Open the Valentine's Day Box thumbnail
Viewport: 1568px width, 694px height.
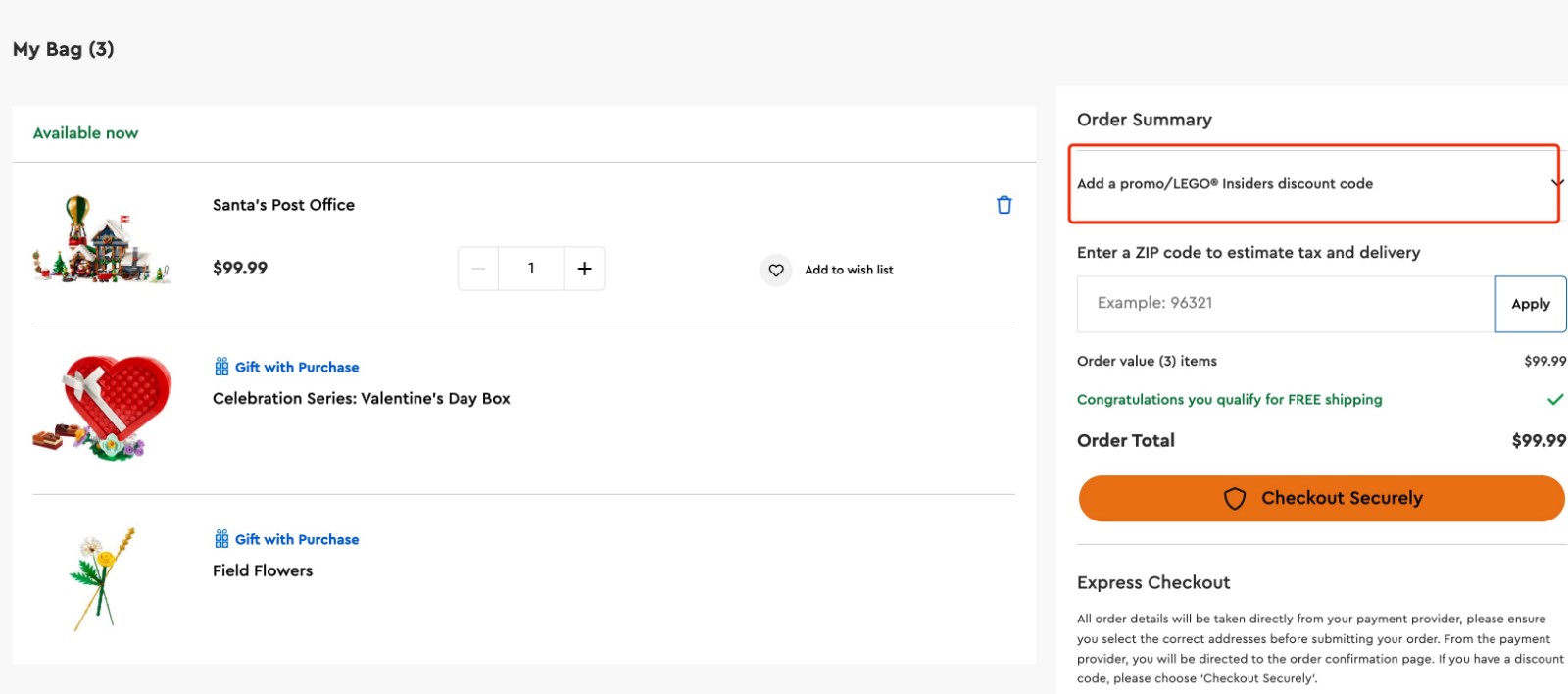102,408
